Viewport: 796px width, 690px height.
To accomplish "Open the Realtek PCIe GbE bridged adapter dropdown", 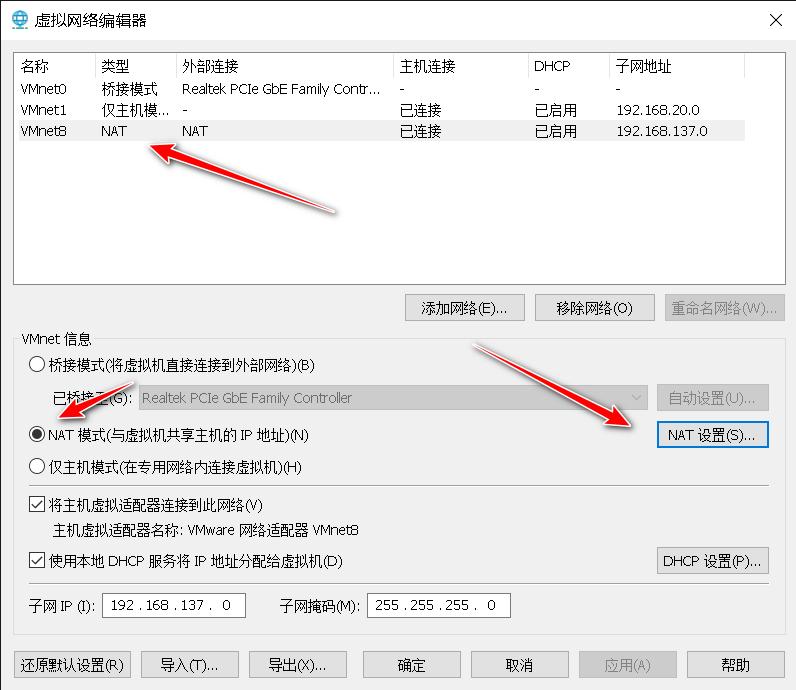I will click(x=393, y=398).
